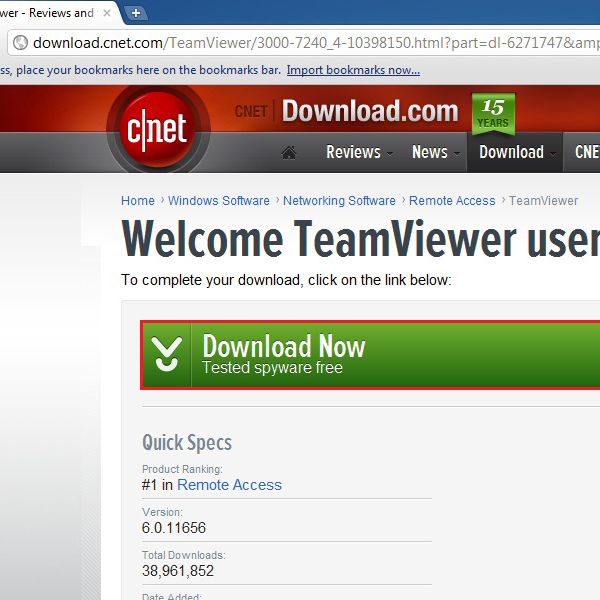Viewport: 600px width, 600px height.
Task: Expand the Reviews dropdown arrow
Action: (x=390, y=154)
